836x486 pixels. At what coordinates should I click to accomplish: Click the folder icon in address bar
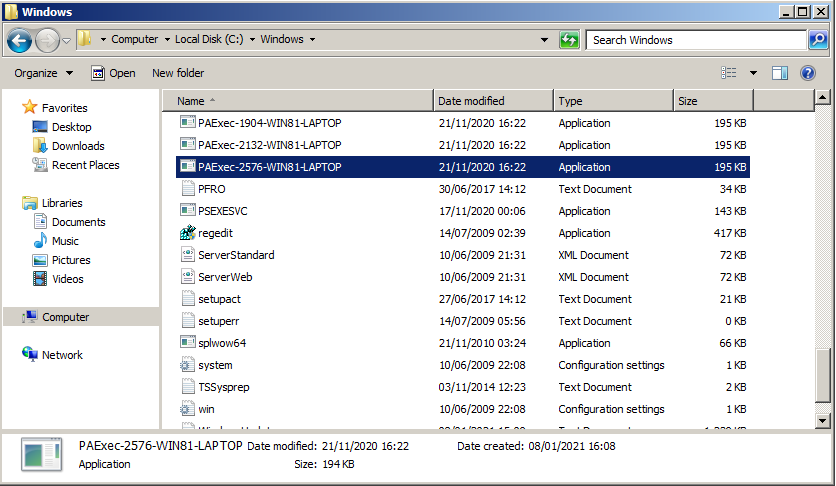[84, 39]
